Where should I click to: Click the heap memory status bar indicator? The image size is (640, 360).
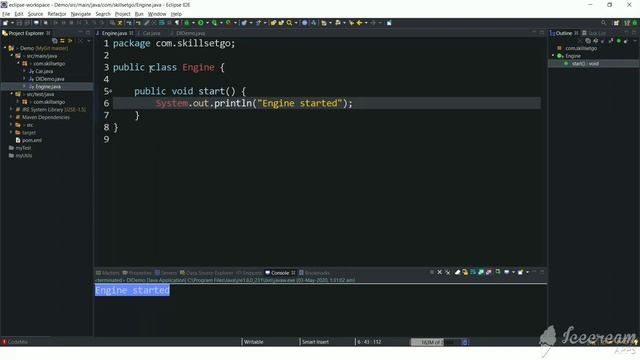(436, 342)
